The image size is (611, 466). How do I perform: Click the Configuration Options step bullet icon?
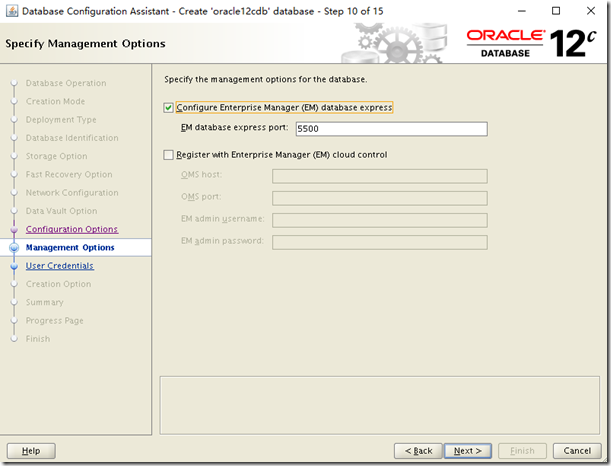click(x=14, y=229)
